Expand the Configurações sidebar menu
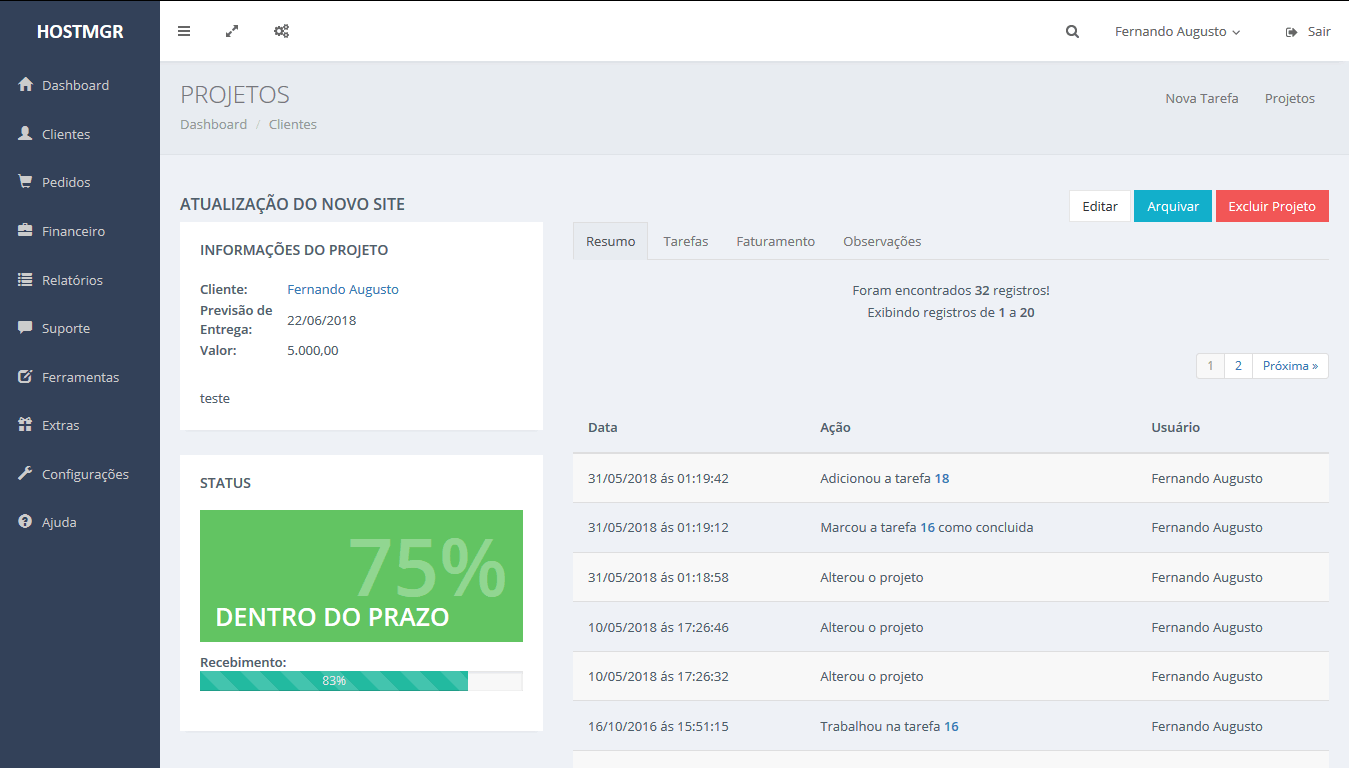 (85, 474)
